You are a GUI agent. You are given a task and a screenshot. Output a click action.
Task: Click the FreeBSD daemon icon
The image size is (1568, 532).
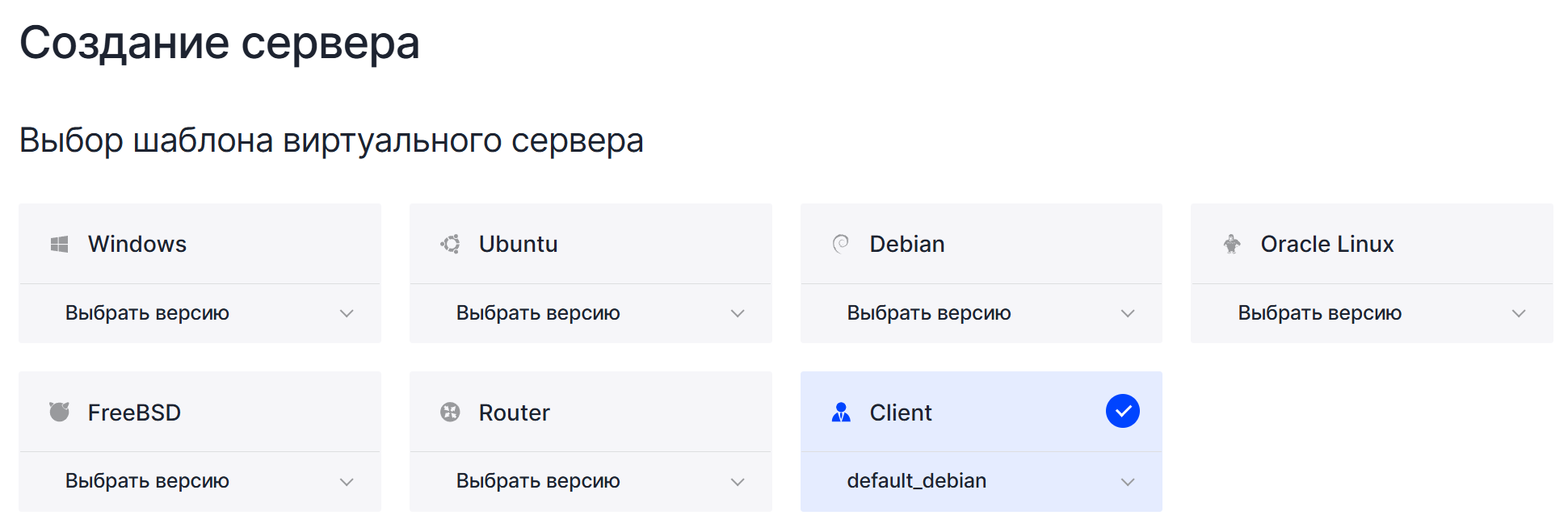59,412
